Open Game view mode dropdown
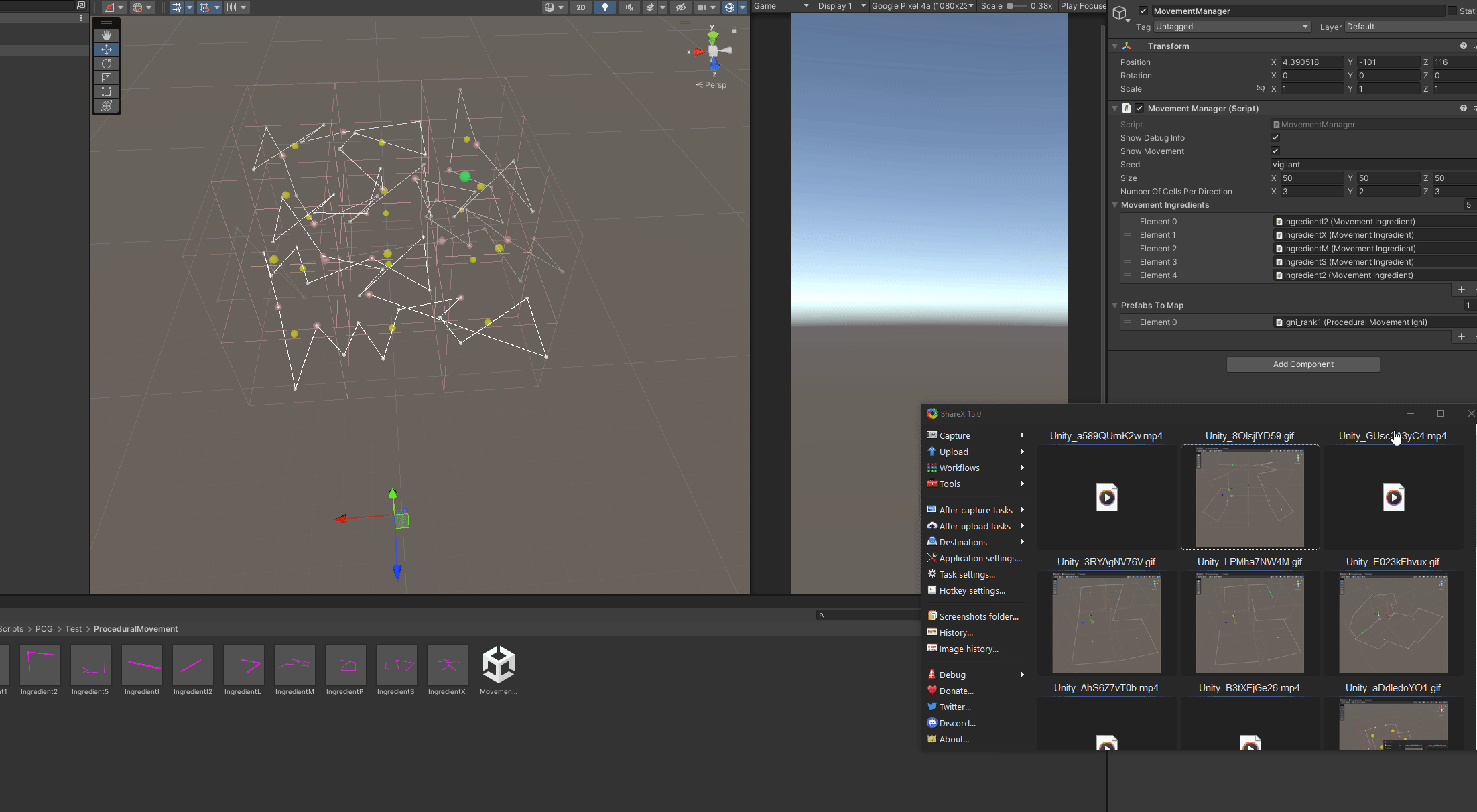 pyautogui.click(x=781, y=6)
